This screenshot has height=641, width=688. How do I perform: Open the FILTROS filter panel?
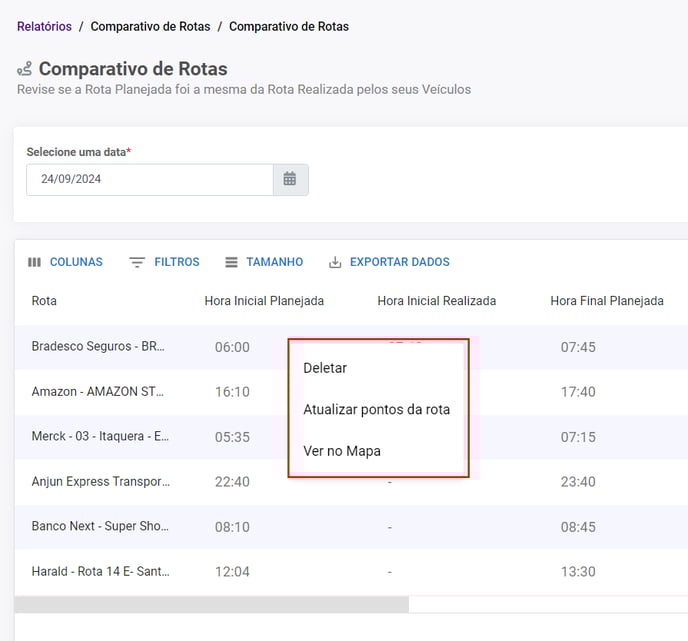click(x=165, y=262)
